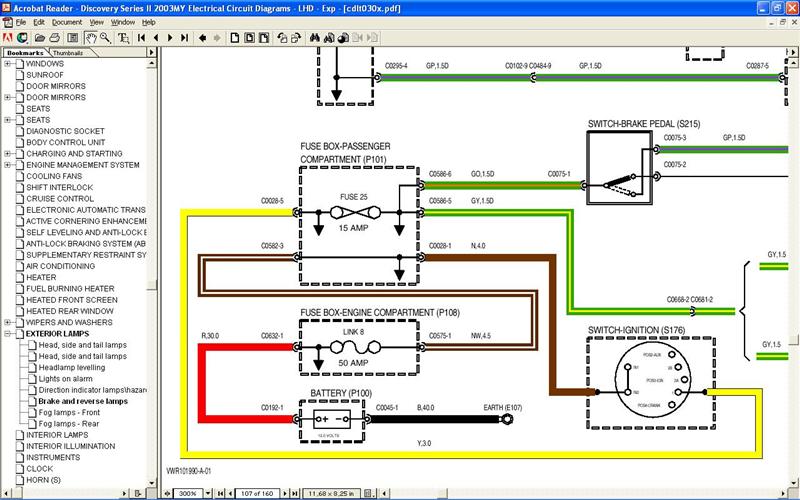Switch to the Thumbnails tab
This screenshot has width=800, height=500.
[x=67, y=53]
